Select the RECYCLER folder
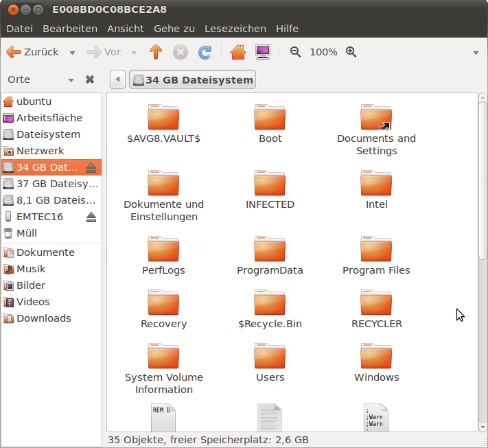 pos(376,309)
